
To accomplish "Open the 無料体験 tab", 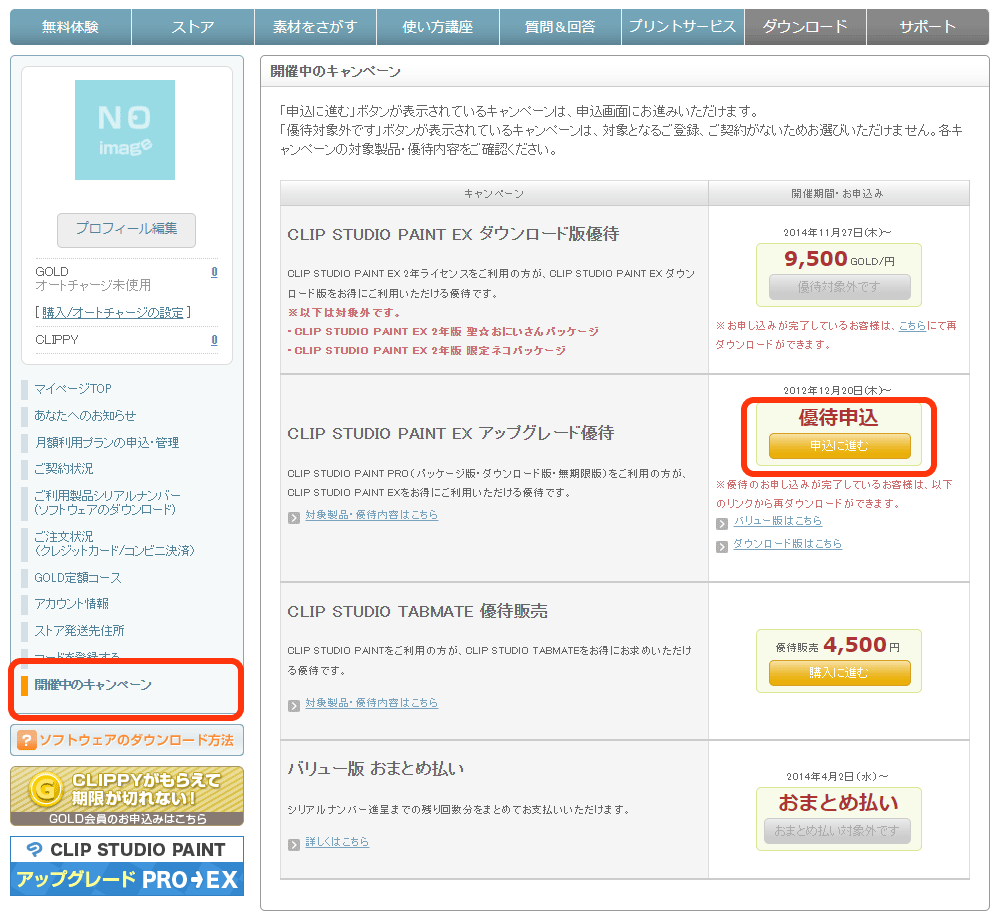I will [70, 27].
